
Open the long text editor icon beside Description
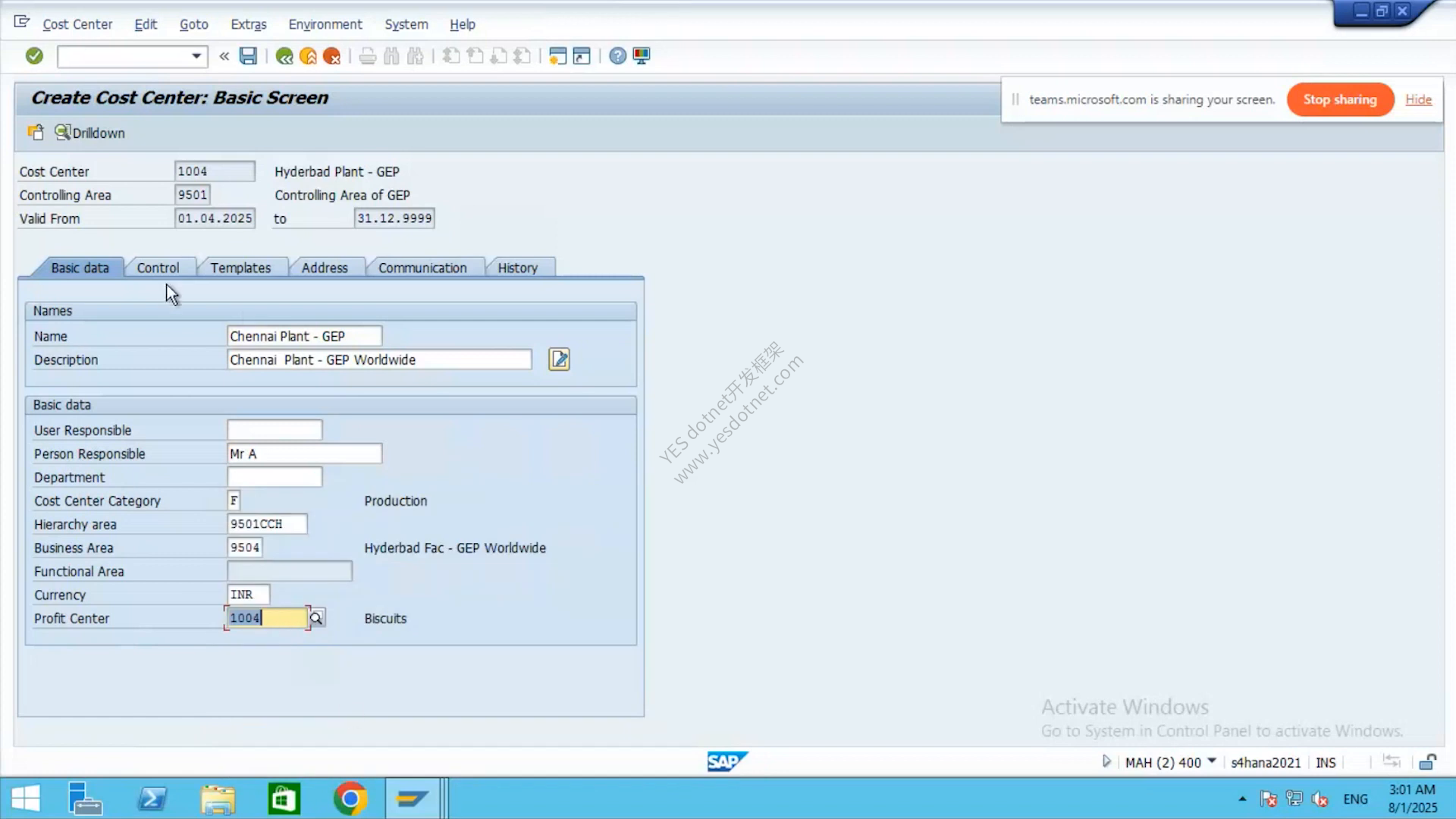point(559,359)
